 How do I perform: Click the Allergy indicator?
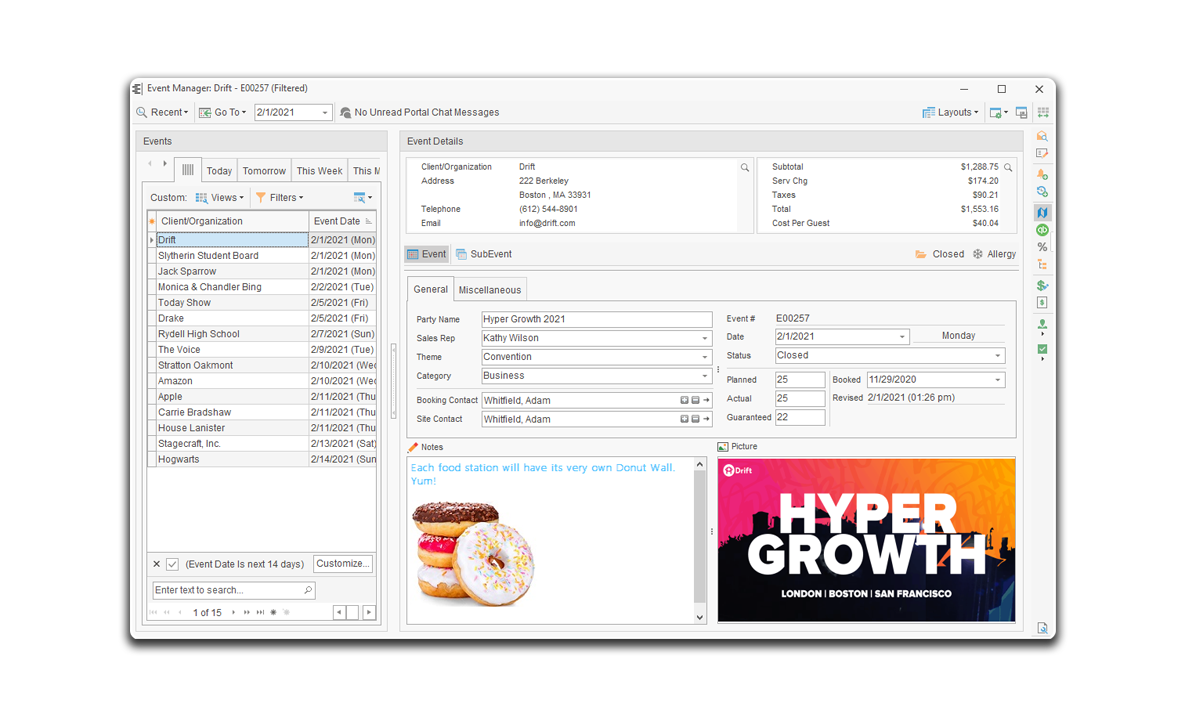(994, 254)
